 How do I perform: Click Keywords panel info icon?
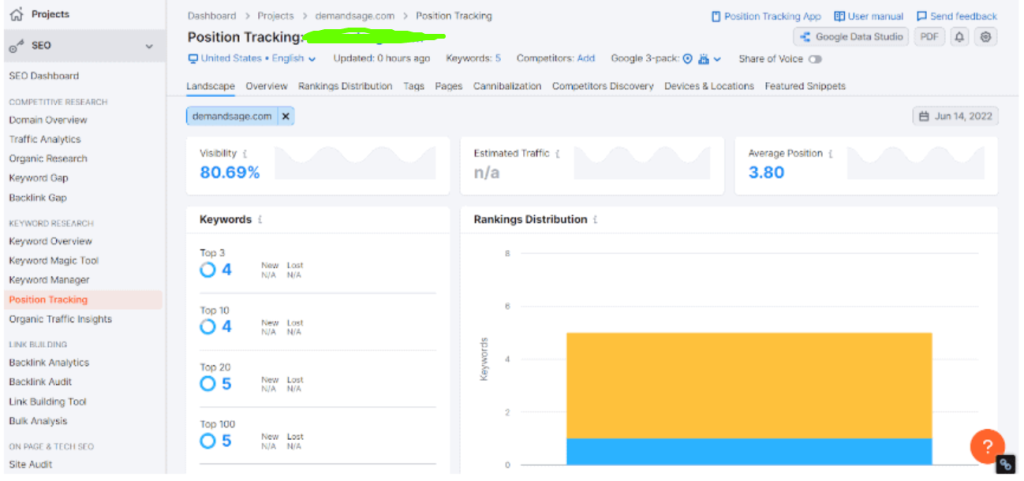point(260,220)
